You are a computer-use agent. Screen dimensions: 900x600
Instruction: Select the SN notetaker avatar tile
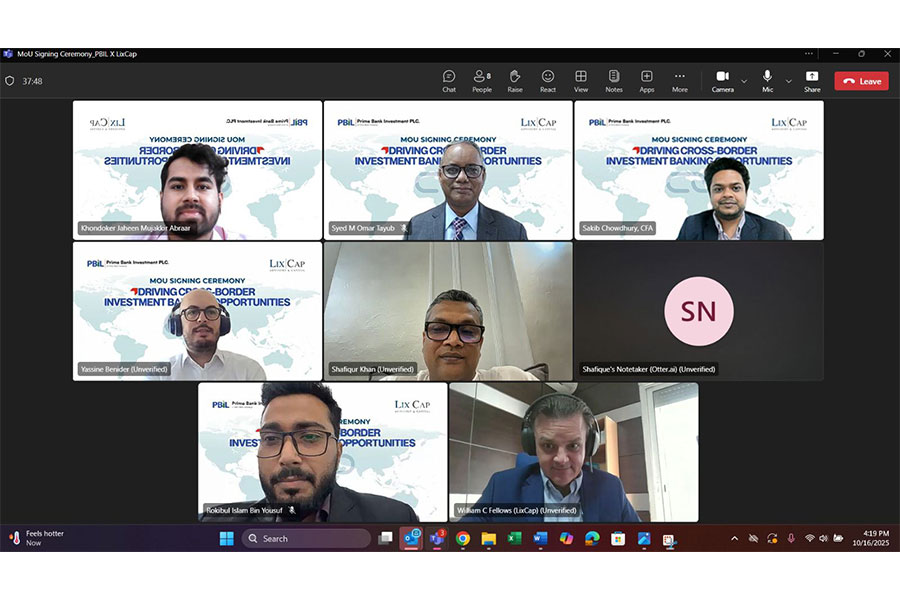(x=698, y=311)
